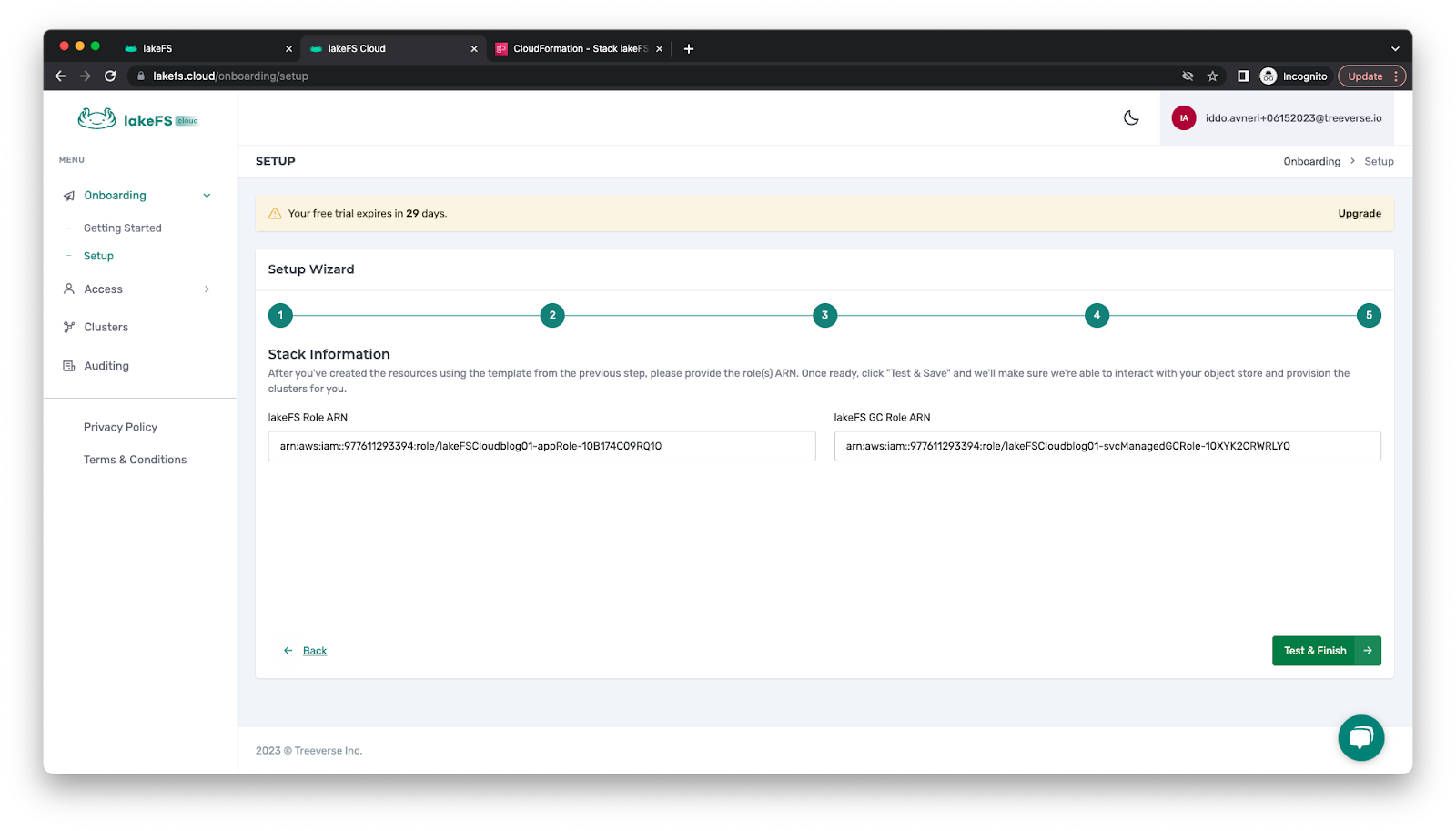Click the Clusters branch icon

point(69,327)
